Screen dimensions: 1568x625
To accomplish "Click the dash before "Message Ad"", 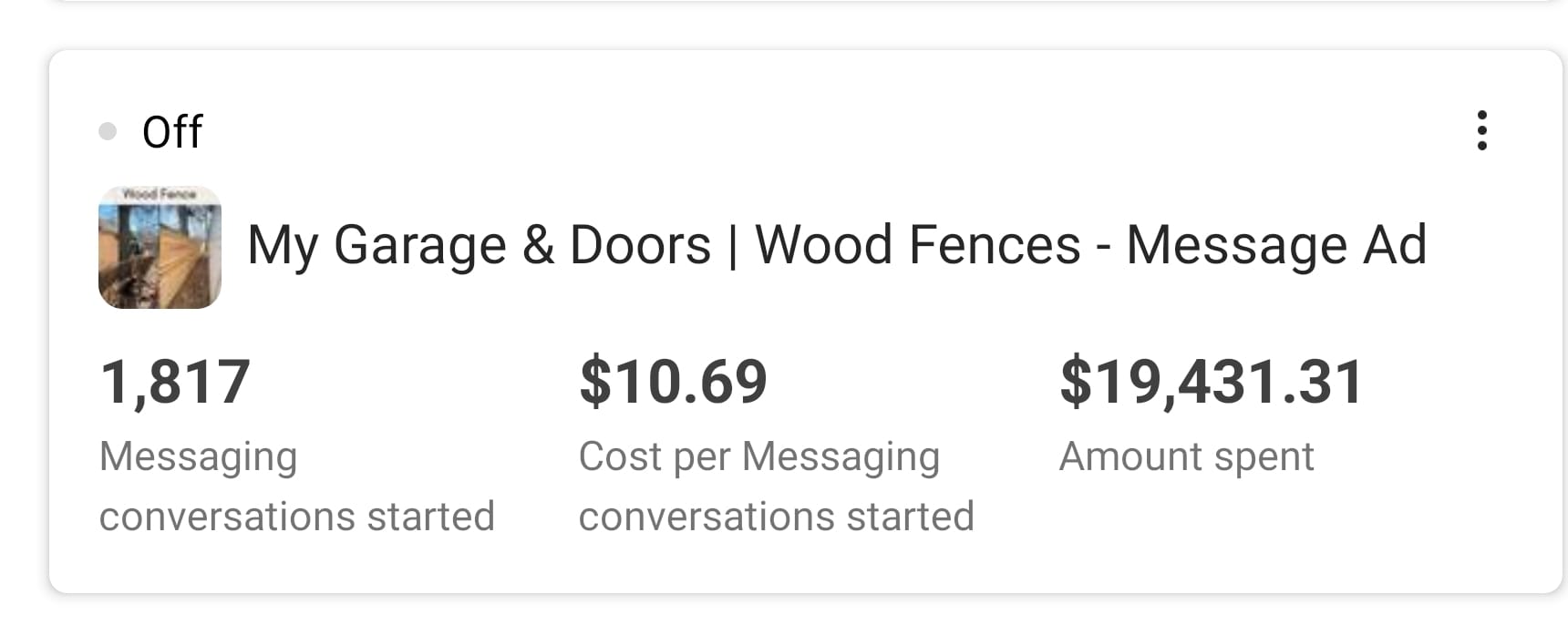I will (1103, 248).
